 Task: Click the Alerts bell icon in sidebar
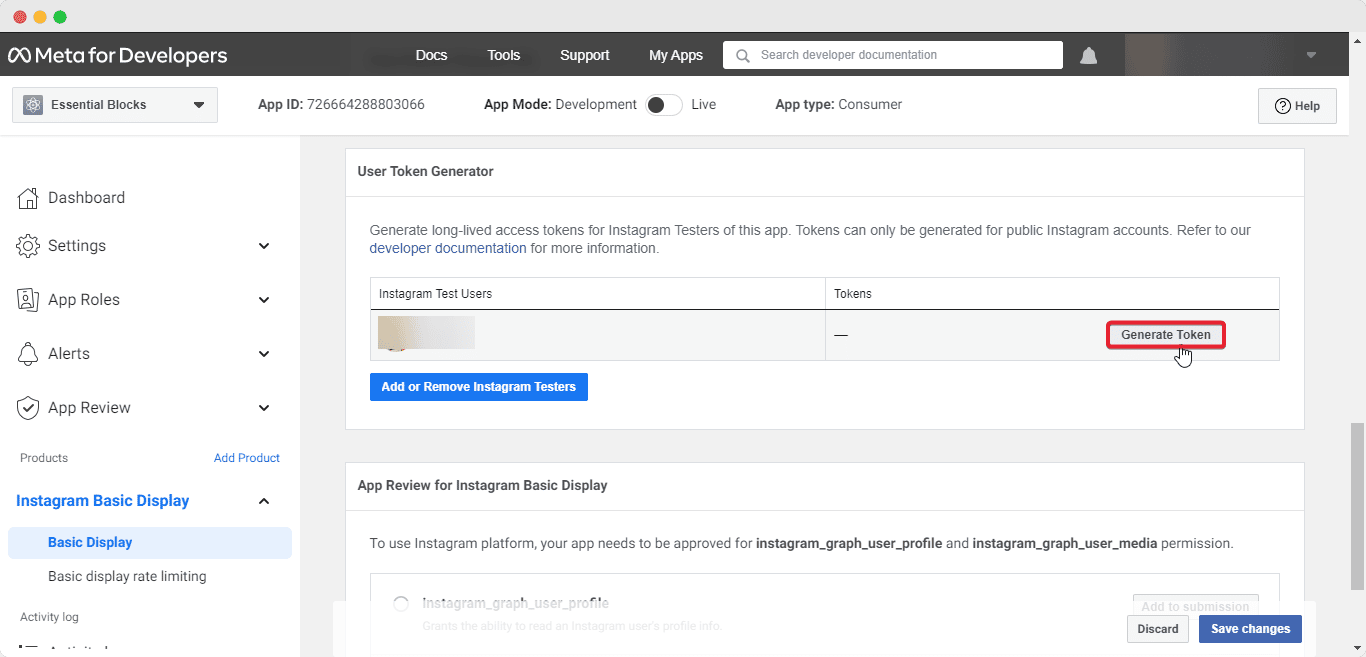pos(28,354)
